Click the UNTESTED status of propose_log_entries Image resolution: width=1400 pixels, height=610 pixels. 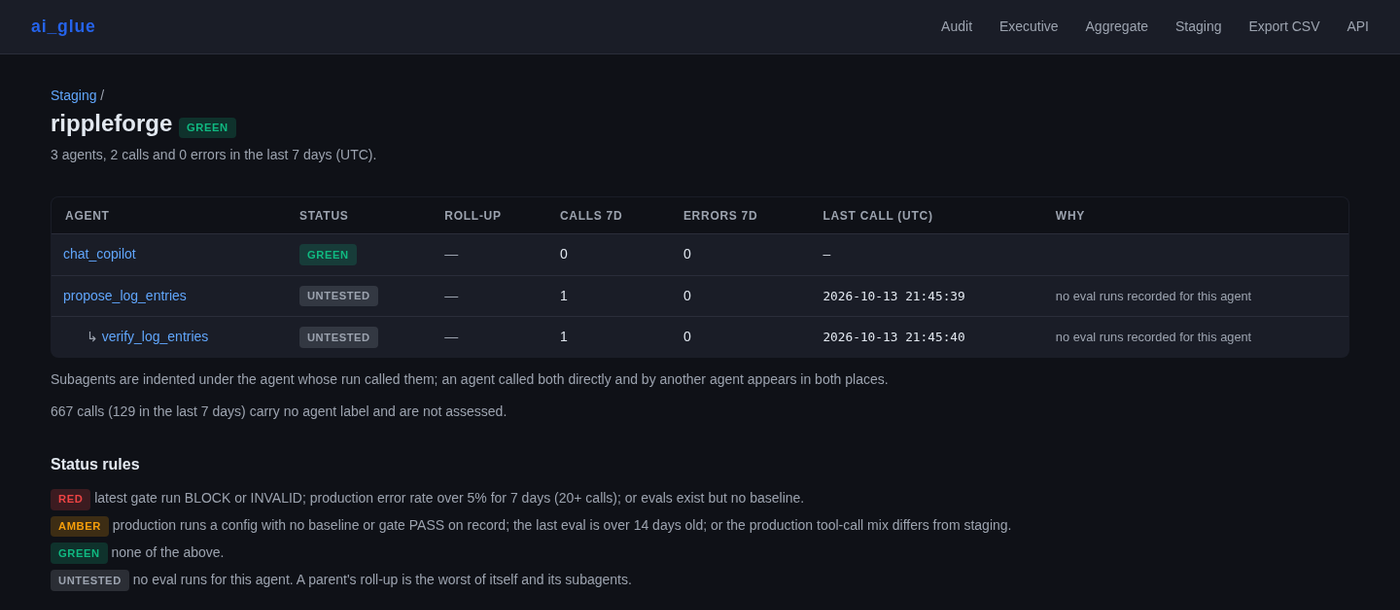[338, 296]
